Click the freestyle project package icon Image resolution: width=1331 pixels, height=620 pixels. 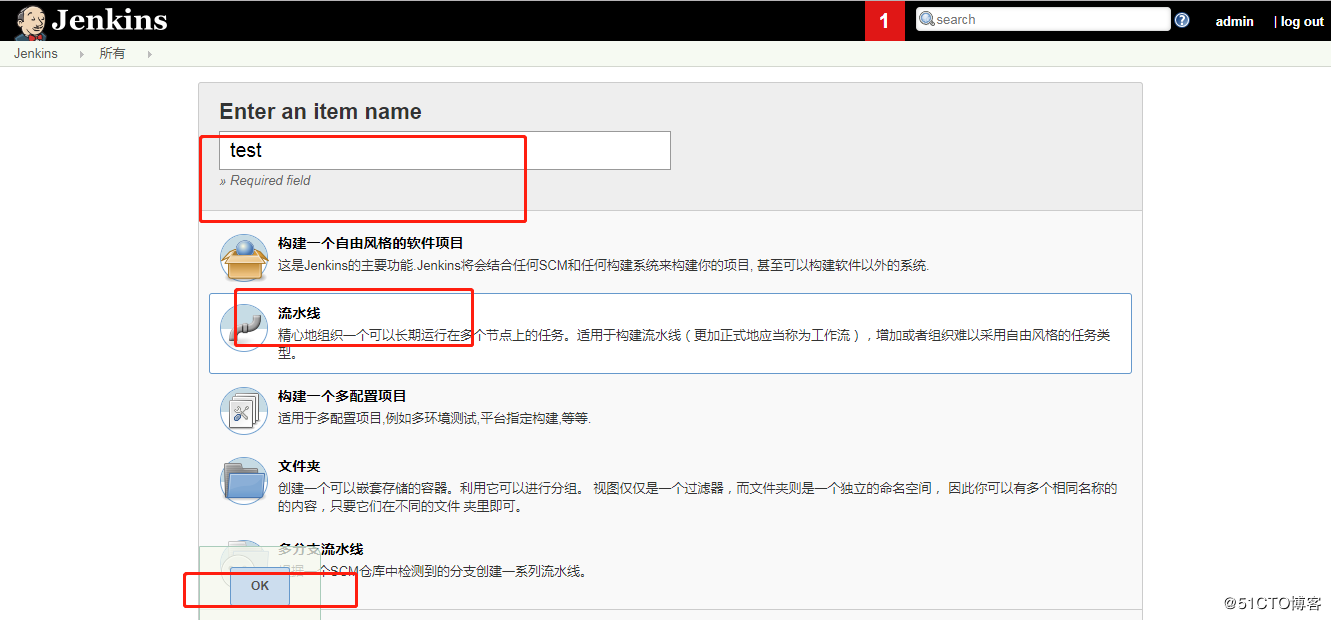(243, 256)
